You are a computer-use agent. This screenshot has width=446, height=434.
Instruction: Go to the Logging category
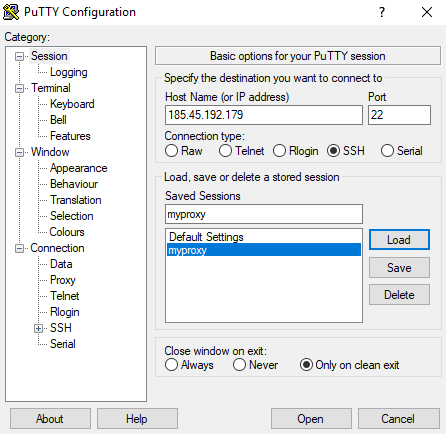[69, 72]
